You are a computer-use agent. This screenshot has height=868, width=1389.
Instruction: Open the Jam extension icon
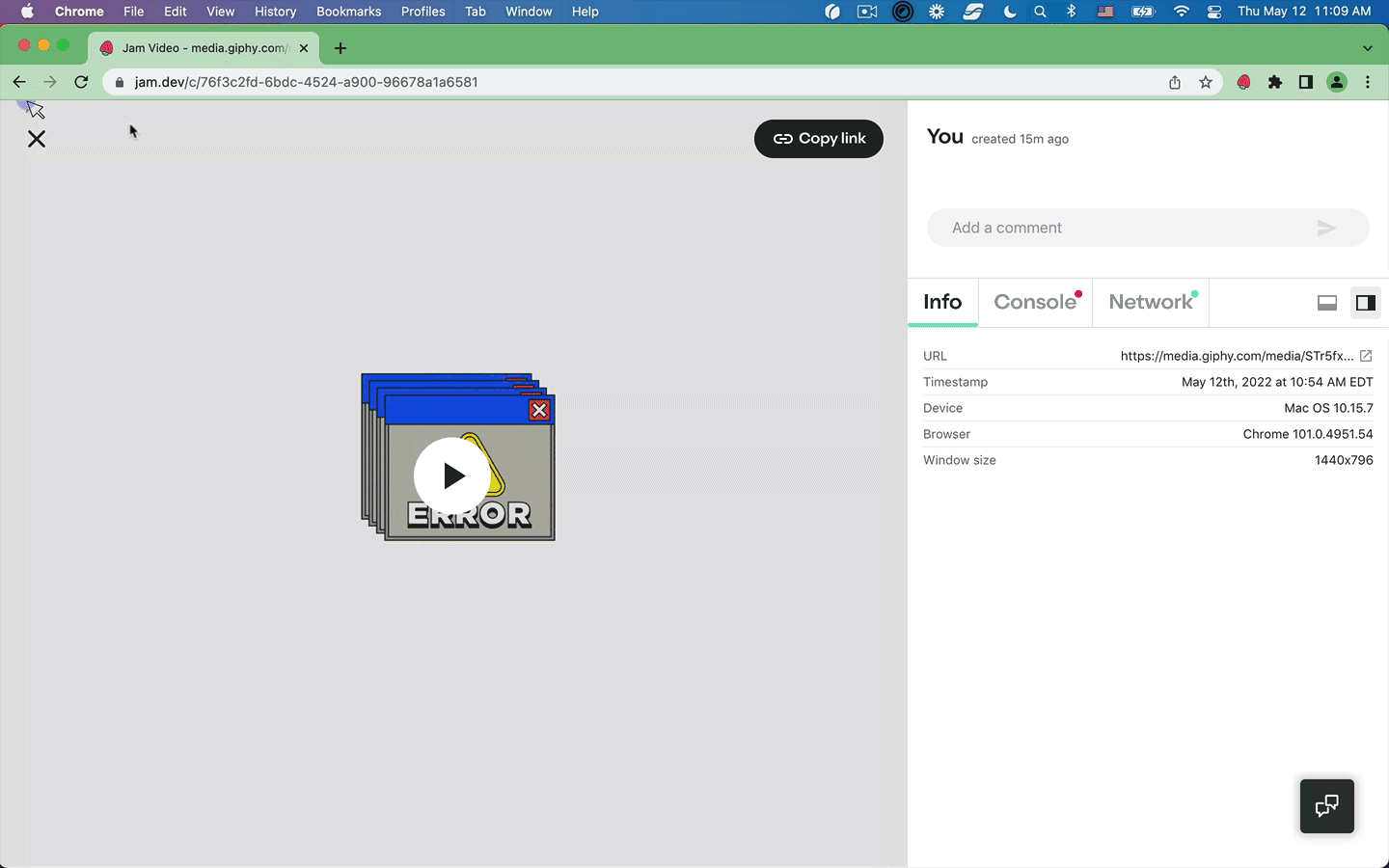point(1244,82)
